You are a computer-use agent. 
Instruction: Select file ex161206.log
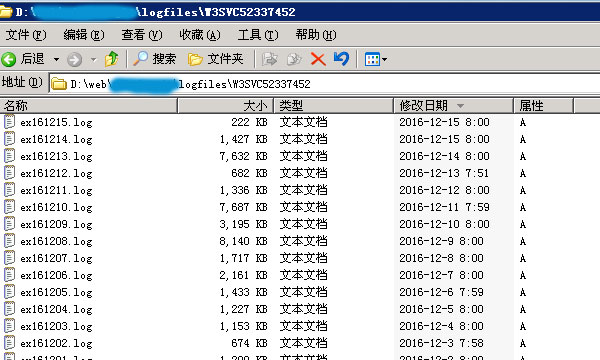(x=56, y=275)
